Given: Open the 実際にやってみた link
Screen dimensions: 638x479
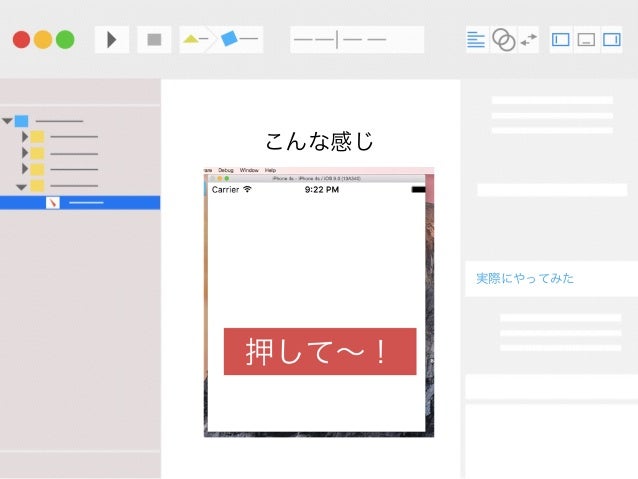Looking at the screenshot, I should (x=525, y=278).
